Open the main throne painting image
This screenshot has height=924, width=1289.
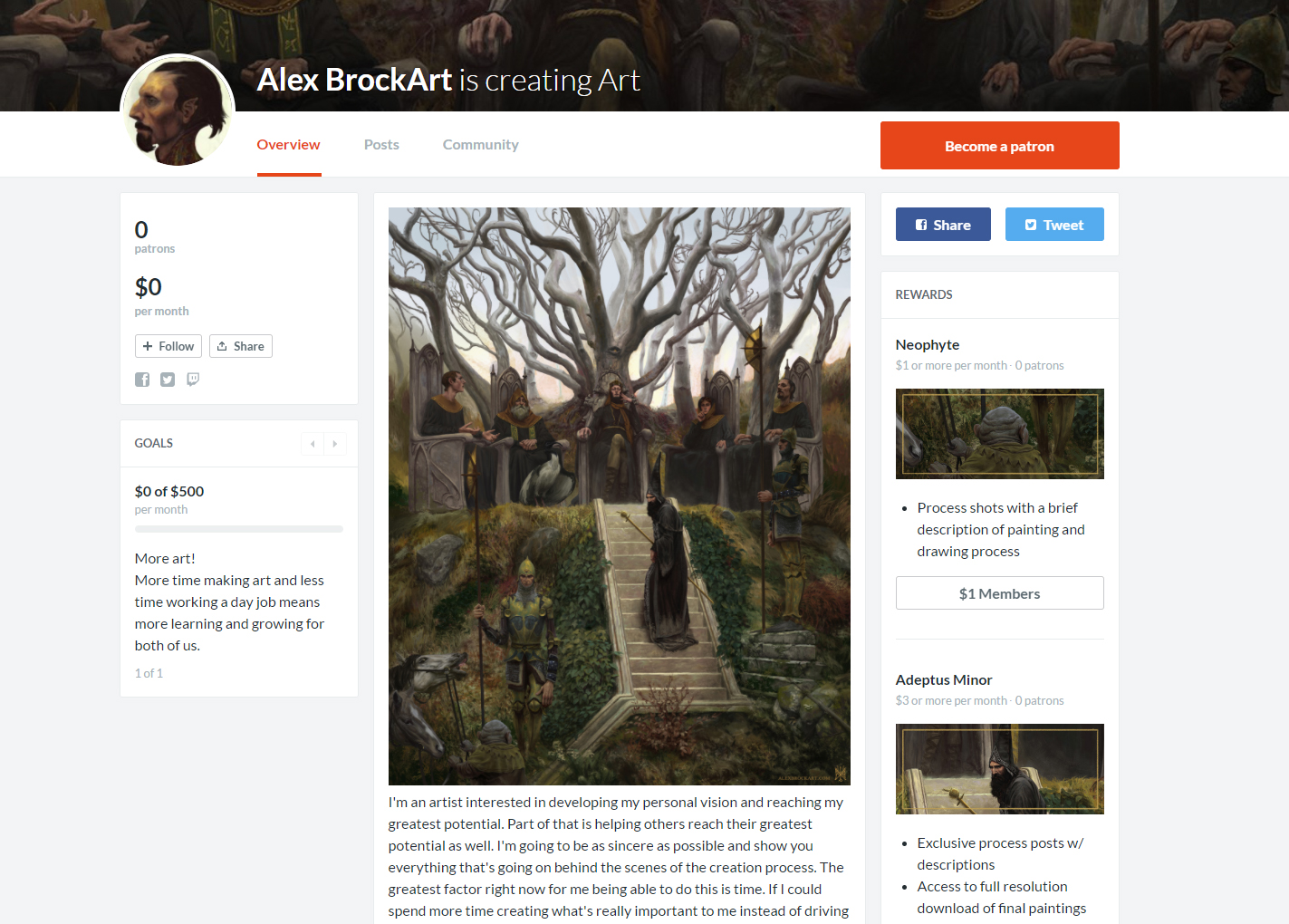tap(620, 496)
